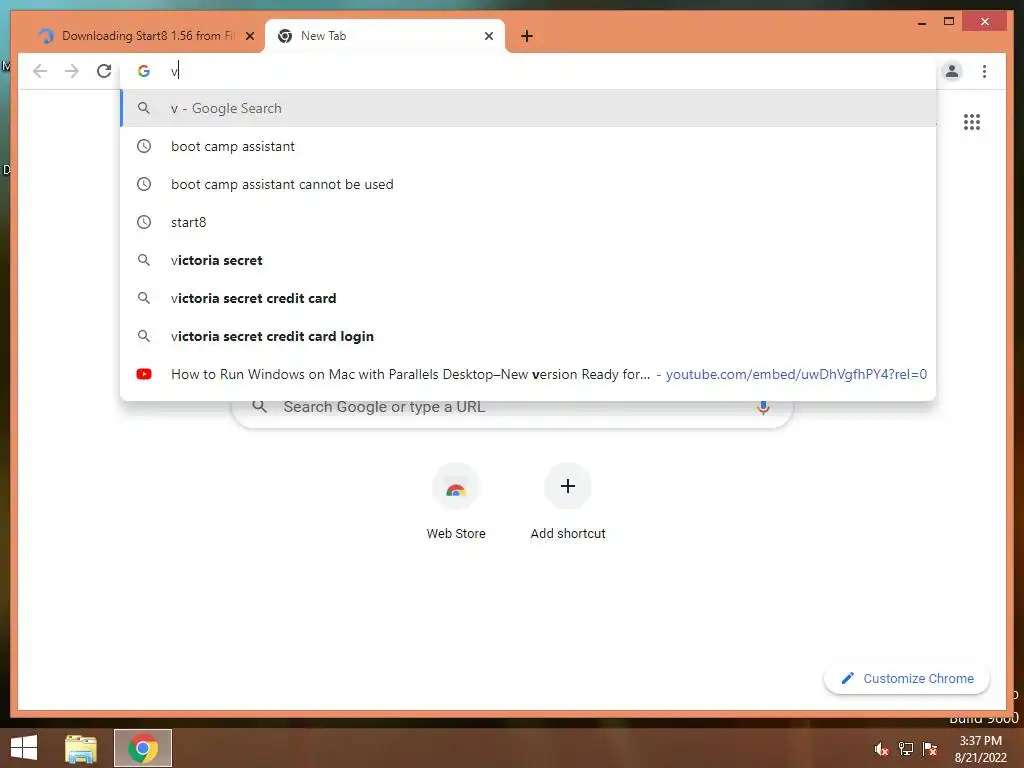The height and width of the screenshot is (768, 1024).
Task: Open Customize Chrome
Action: pyautogui.click(x=907, y=679)
